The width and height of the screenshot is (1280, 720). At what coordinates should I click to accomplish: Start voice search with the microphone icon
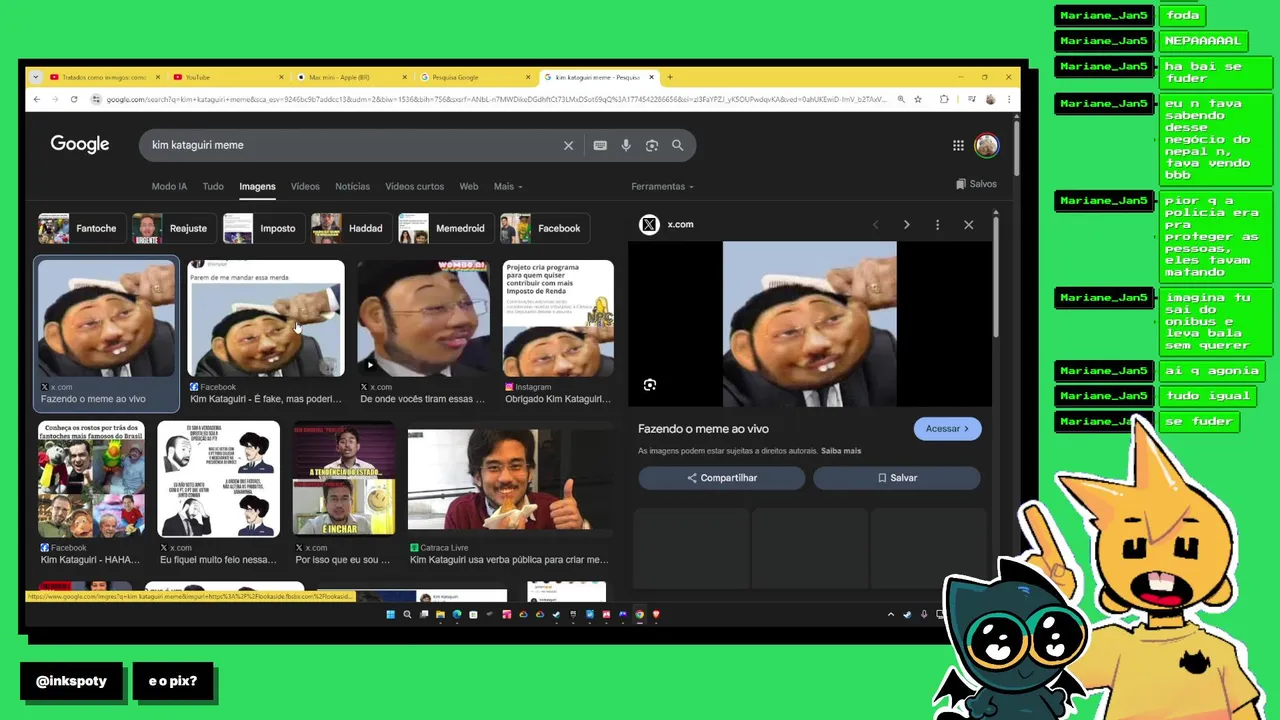point(626,145)
